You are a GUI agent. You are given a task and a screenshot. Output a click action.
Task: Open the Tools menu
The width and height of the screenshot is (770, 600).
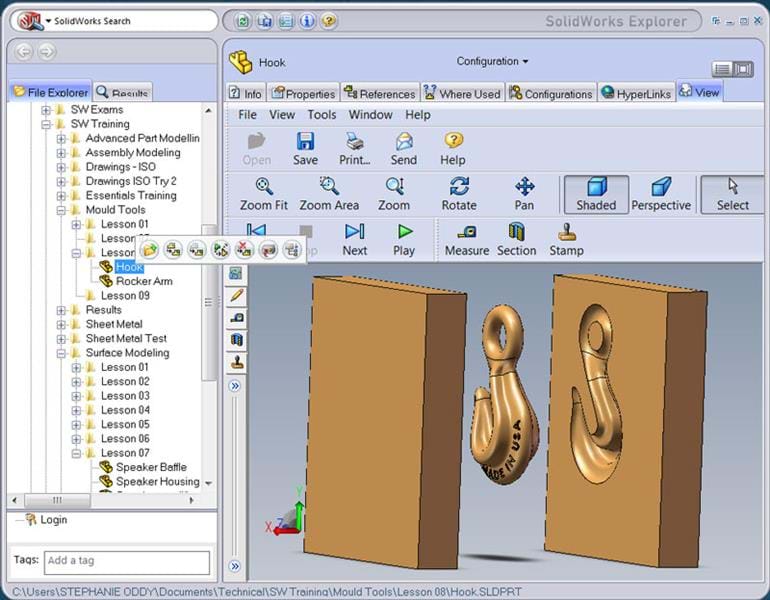(321, 115)
